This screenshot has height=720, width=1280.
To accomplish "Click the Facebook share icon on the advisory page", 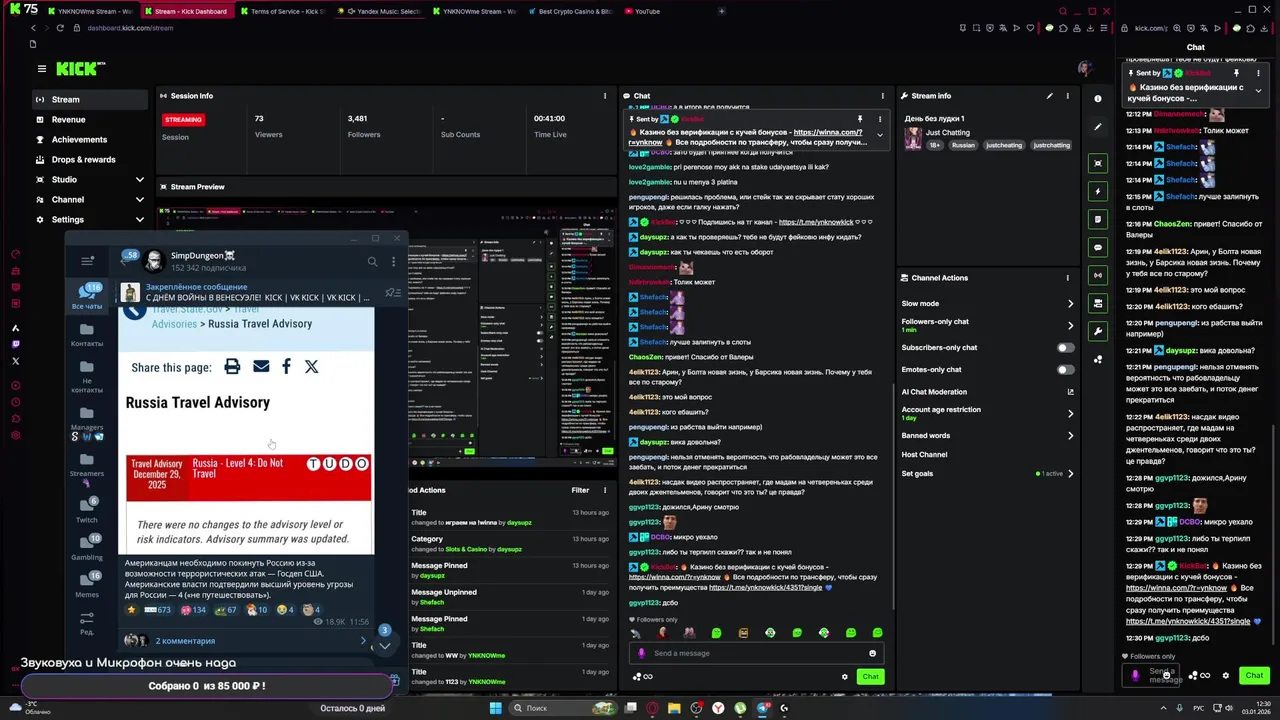I will 286,367.
